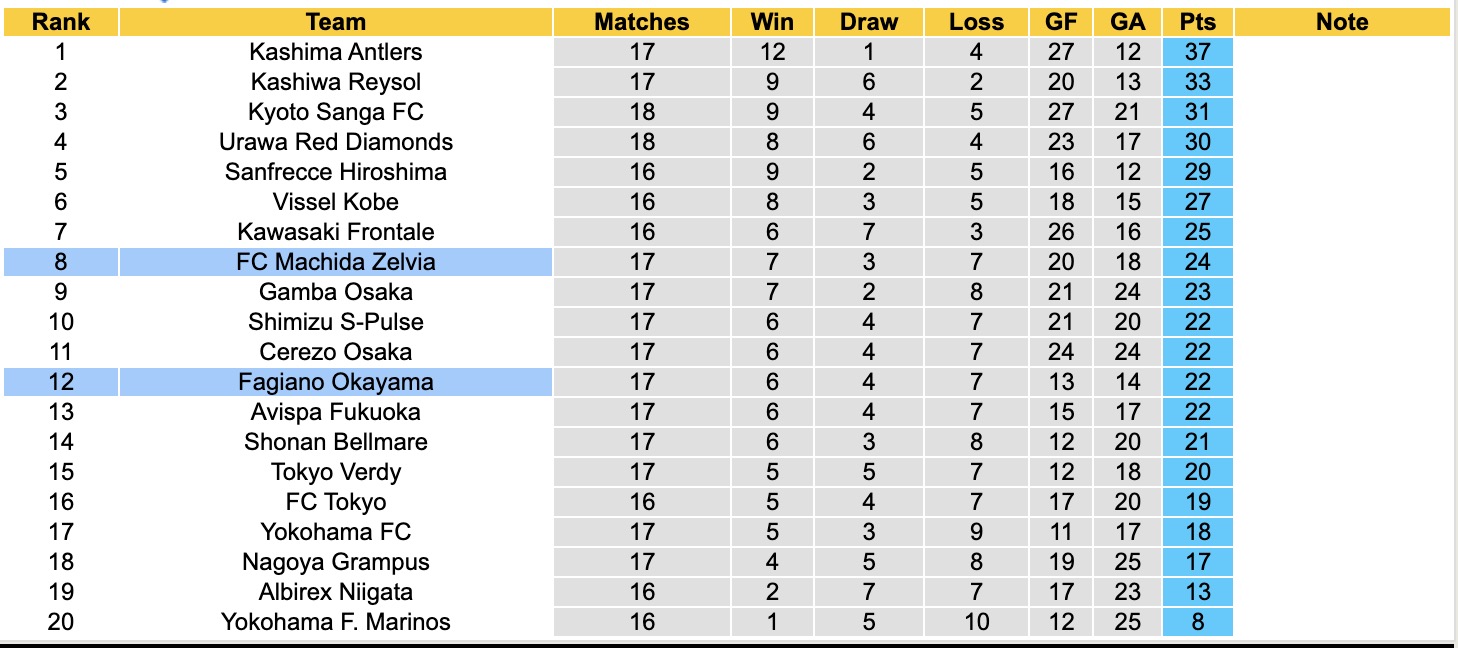Click the Draw column header
The width and height of the screenshot is (1458, 648).
(x=869, y=22)
